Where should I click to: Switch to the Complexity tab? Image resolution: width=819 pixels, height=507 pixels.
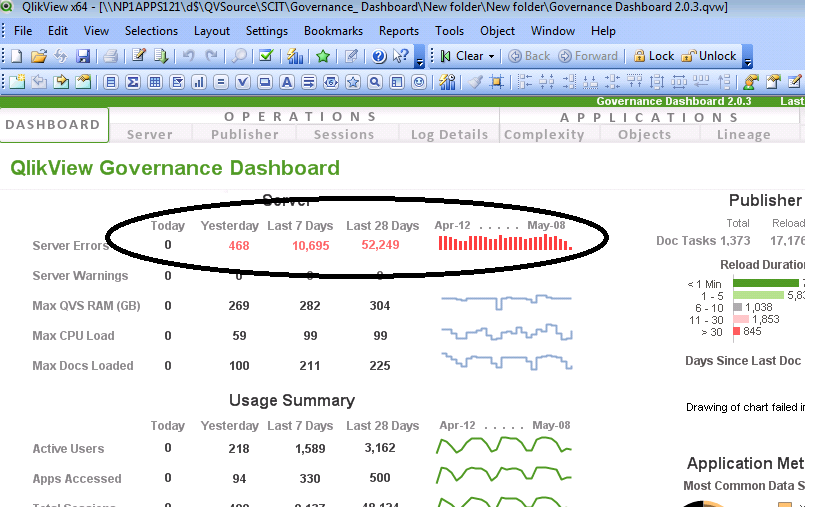(x=544, y=135)
